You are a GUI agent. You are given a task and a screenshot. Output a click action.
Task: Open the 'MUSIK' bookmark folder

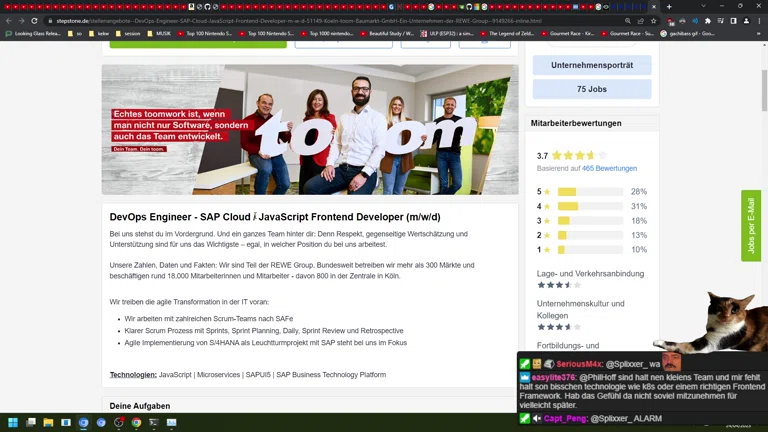[x=162, y=33]
